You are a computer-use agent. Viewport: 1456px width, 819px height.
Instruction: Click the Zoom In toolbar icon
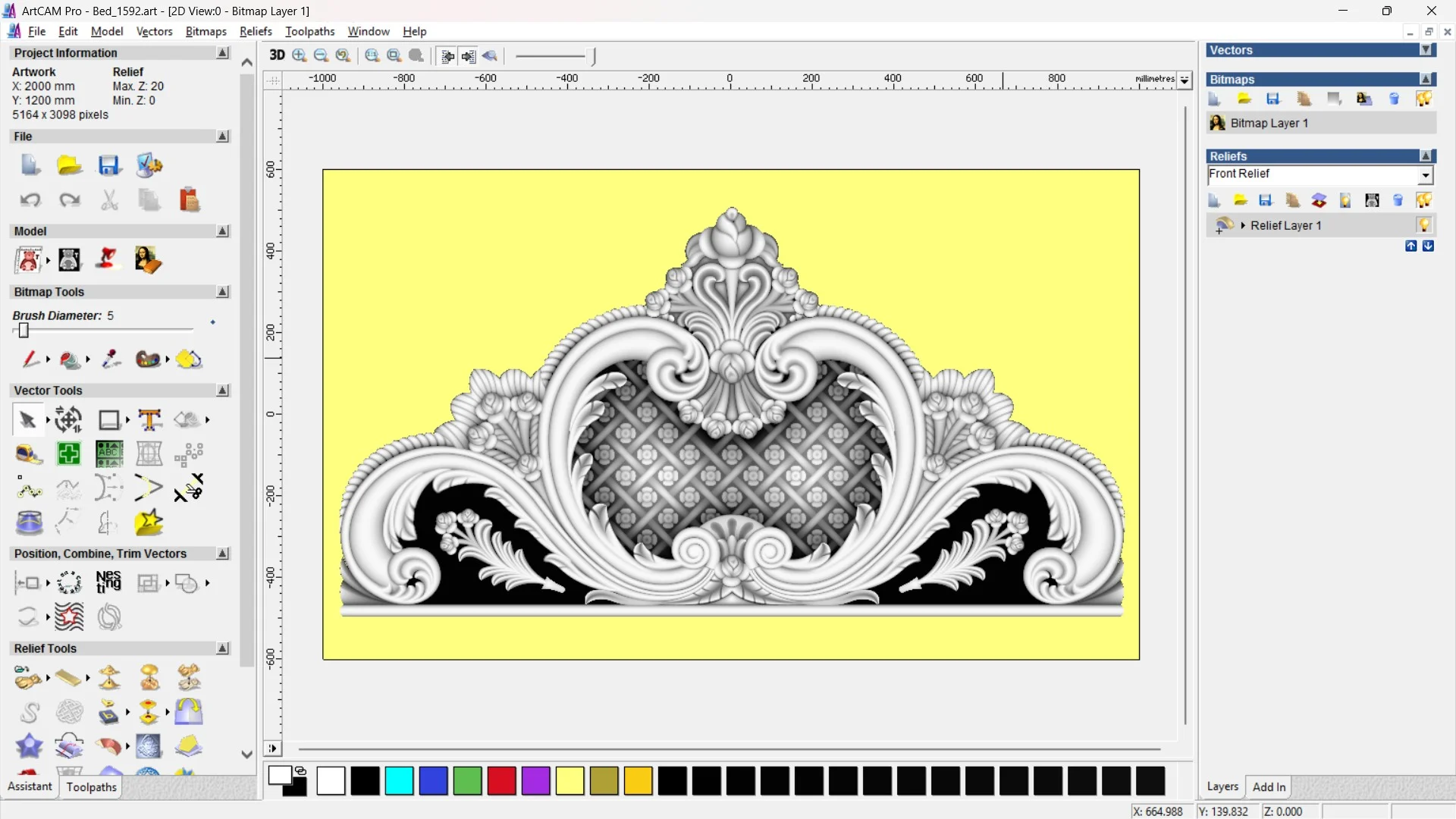tap(300, 55)
